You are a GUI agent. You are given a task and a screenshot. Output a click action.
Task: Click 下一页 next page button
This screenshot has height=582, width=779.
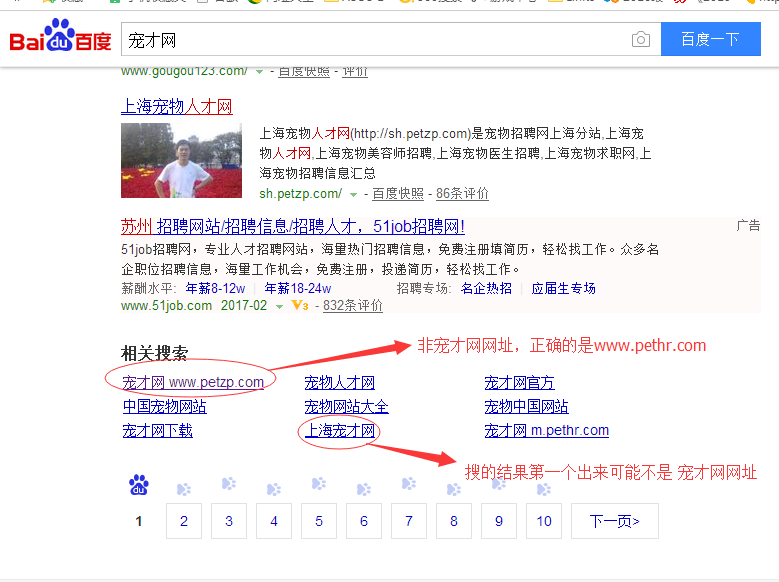tap(615, 521)
